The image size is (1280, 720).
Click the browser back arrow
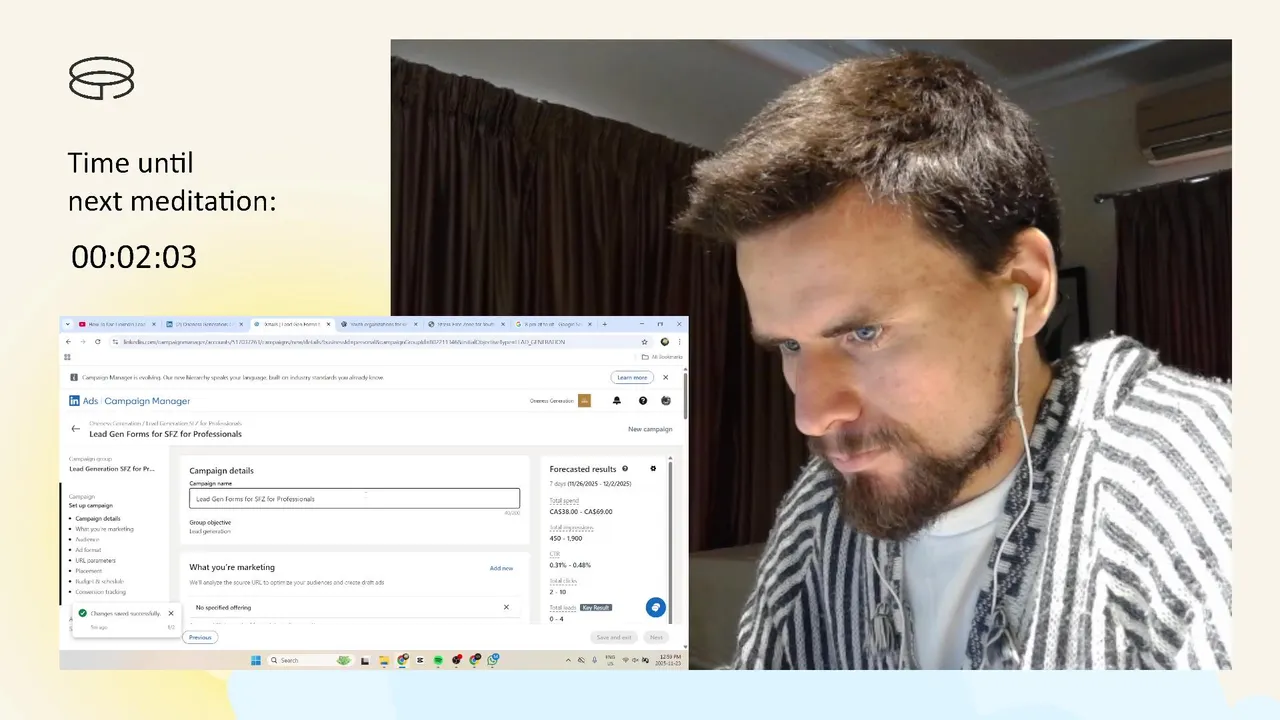click(67, 341)
